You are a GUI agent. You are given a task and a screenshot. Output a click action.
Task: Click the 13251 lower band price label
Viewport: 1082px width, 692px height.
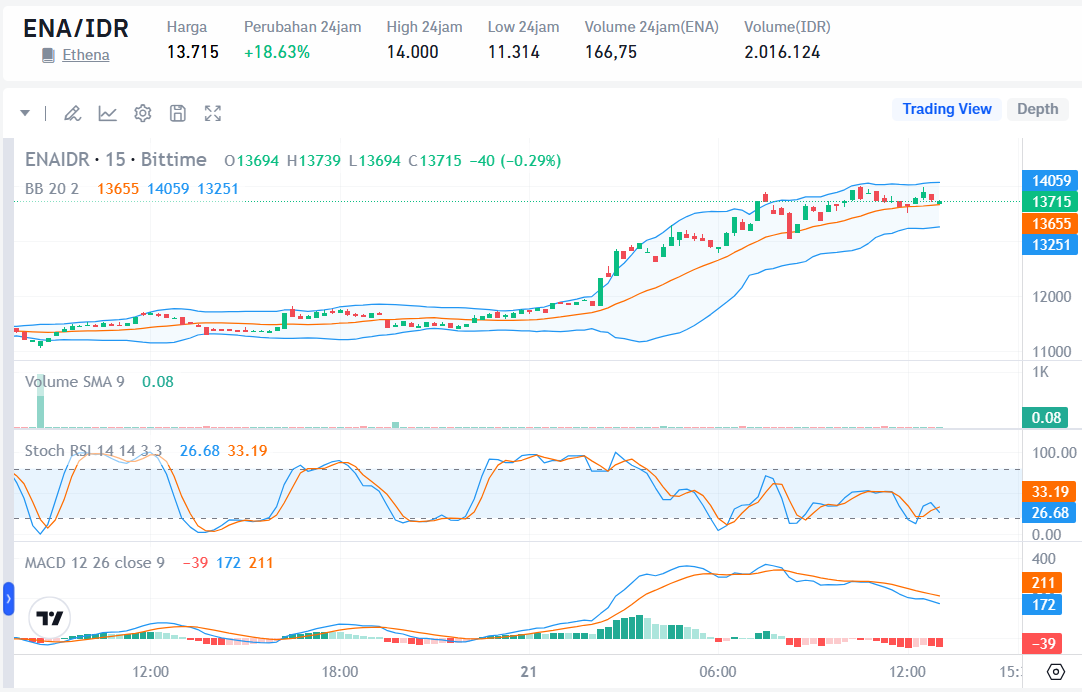coord(1050,245)
